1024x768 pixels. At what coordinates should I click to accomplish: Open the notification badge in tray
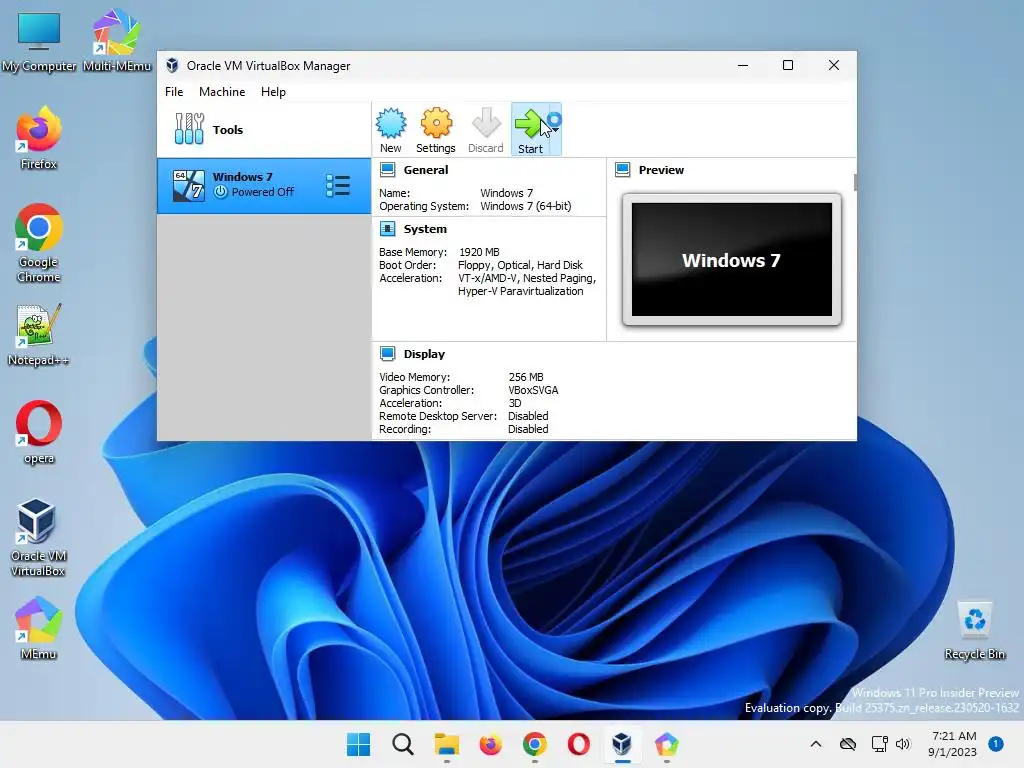click(996, 744)
